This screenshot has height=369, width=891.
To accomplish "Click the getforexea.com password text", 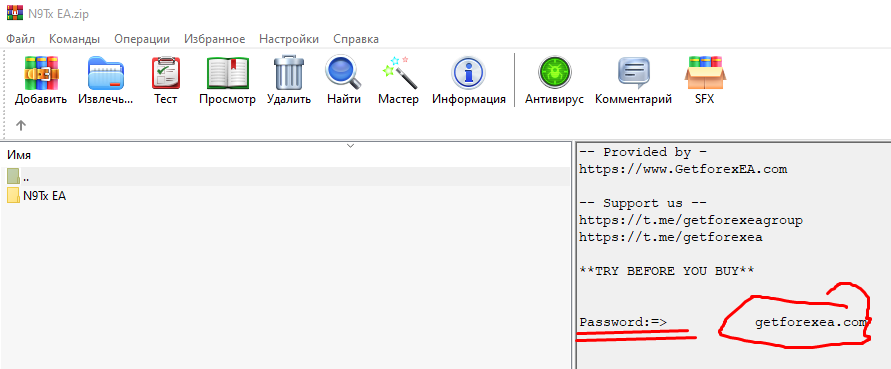I will point(810,322).
